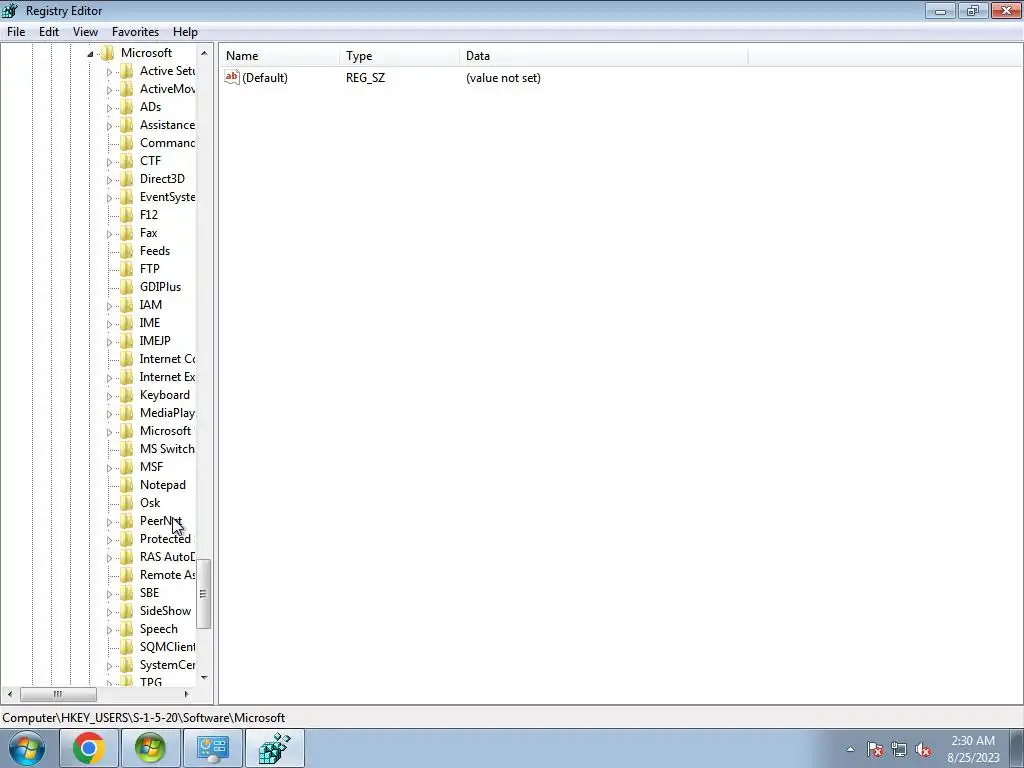Collapse the Microsoft registry key
Viewport: 1024px width, 768px height.
[90, 54]
